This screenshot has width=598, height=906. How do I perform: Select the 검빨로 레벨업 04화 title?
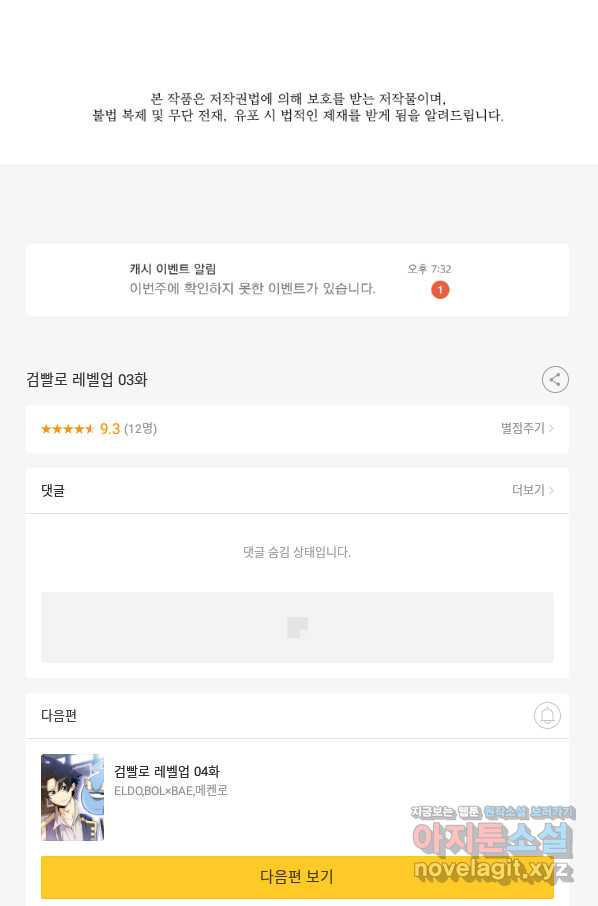pos(166,771)
